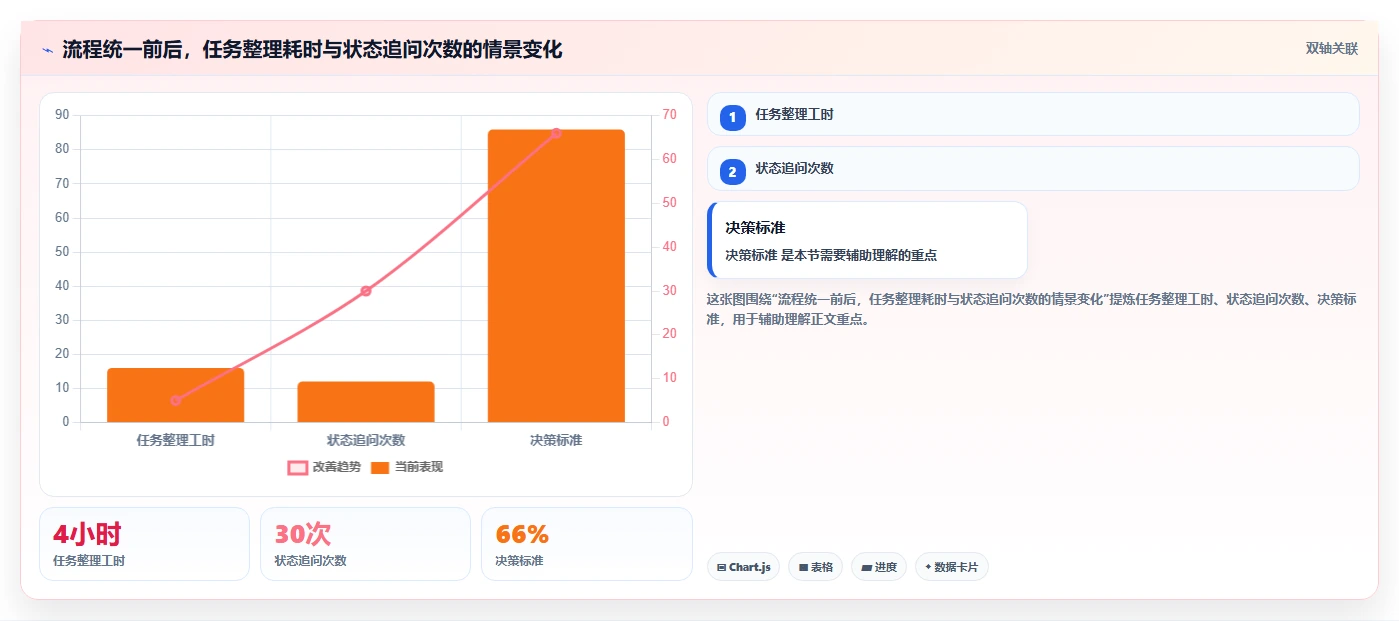The height and width of the screenshot is (621, 1399).
Task: Click the orange bar for 状态追问次数
Action: (366, 402)
